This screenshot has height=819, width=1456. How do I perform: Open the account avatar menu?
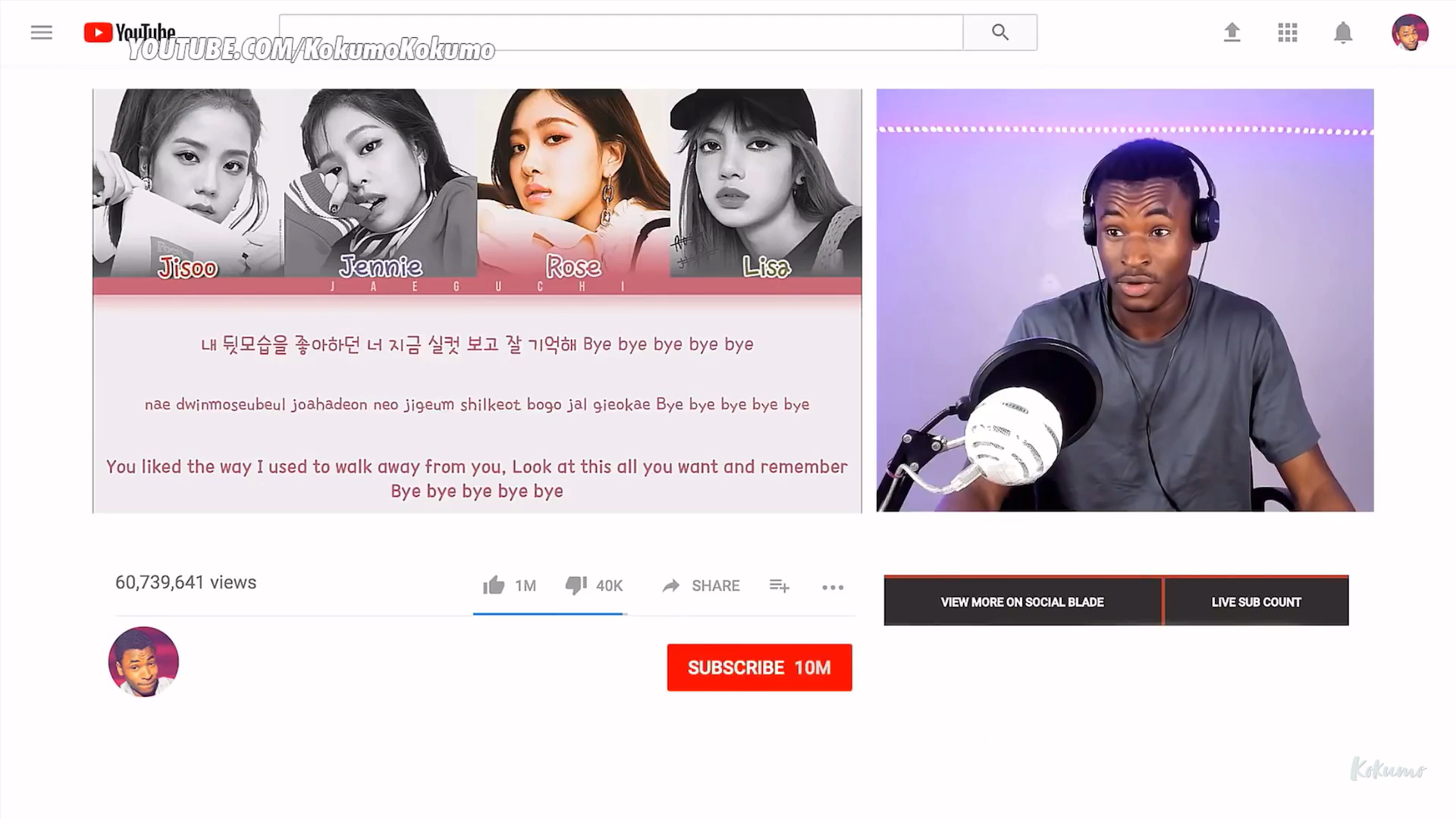point(1410,33)
